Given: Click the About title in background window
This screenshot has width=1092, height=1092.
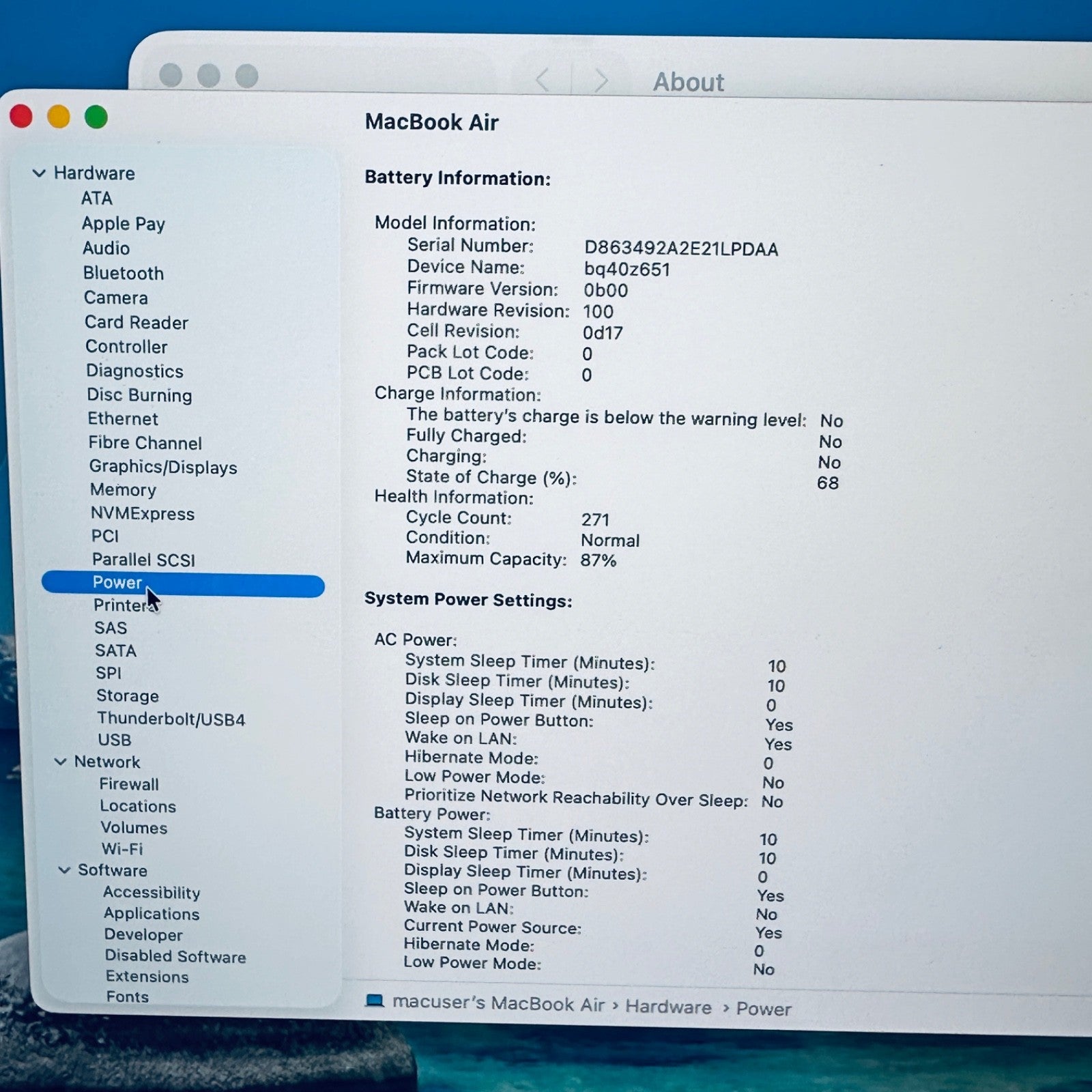Looking at the screenshot, I should coord(689,82).
